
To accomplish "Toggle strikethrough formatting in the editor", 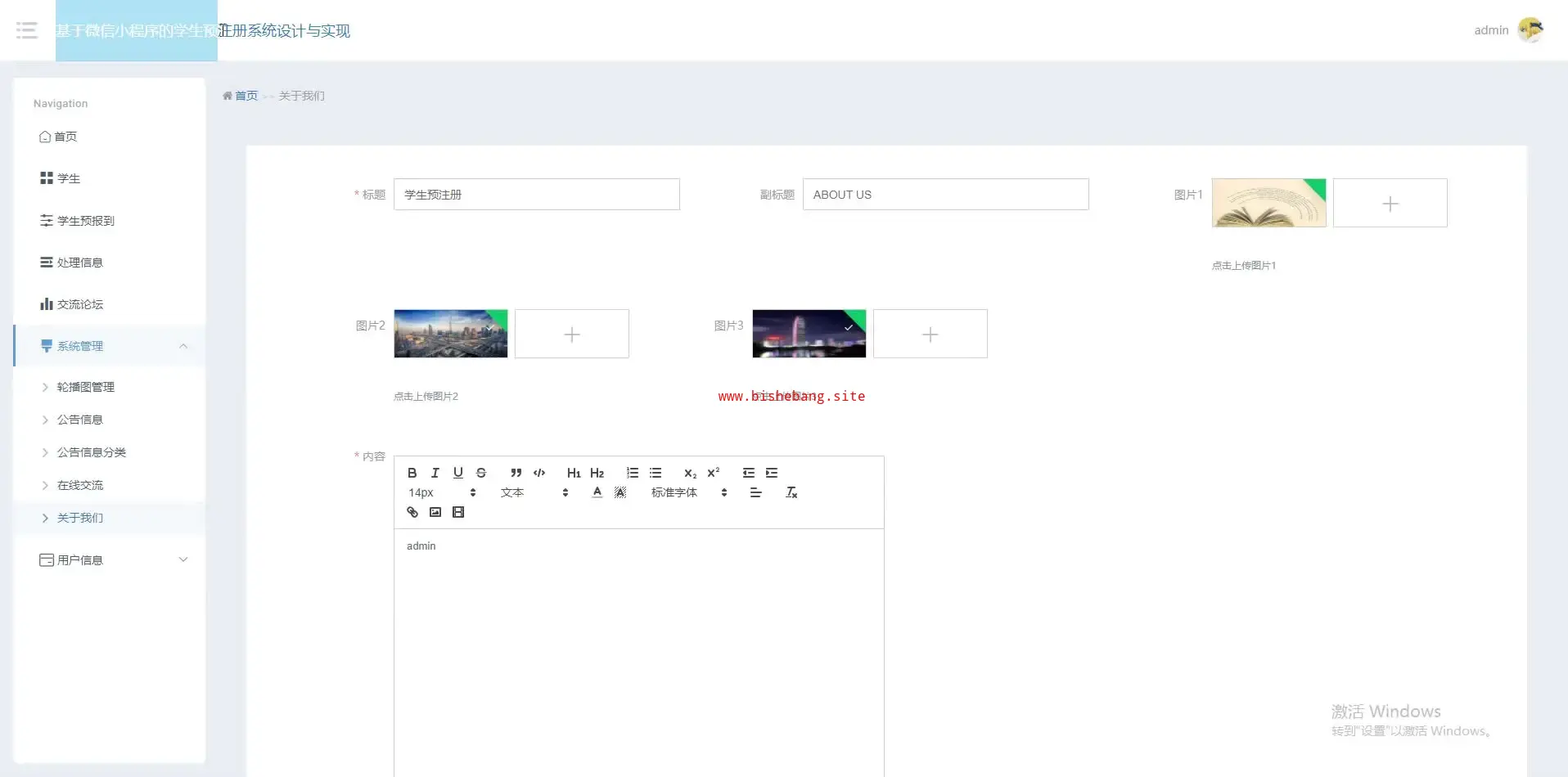I will click(x=481, y=473).
